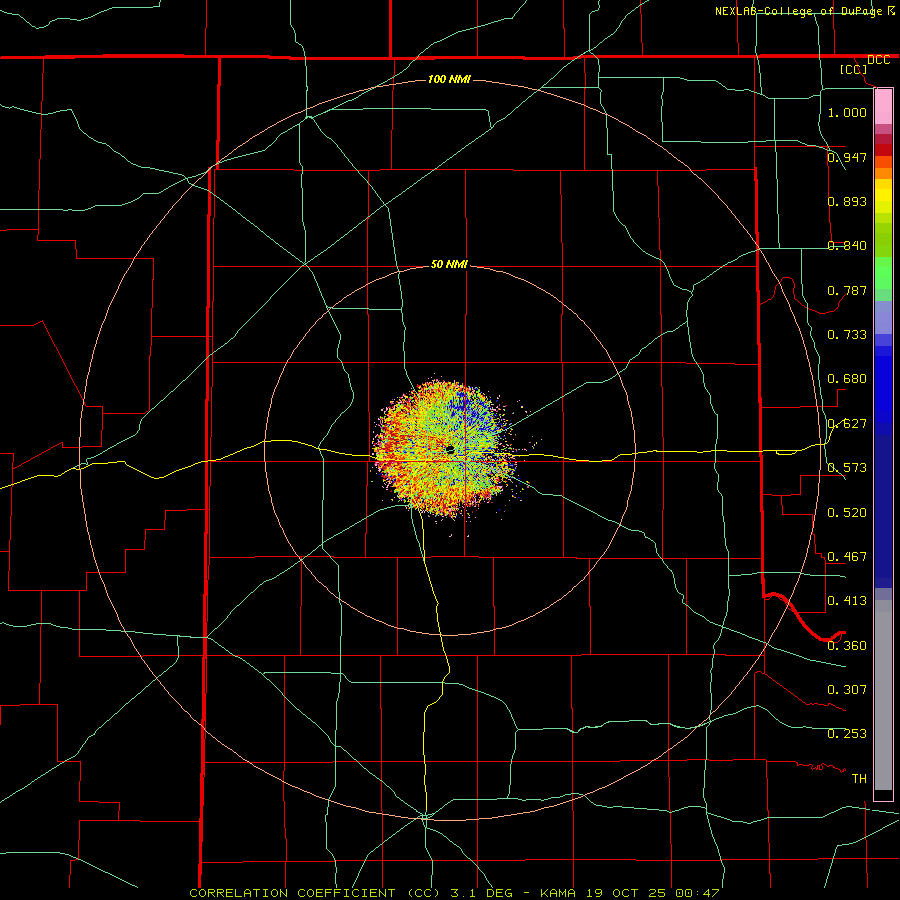The height and width of the screenshot is (900, 900).
Task: Click the DCC legend title
Action: pyautogui.click(x=878, y=60)
